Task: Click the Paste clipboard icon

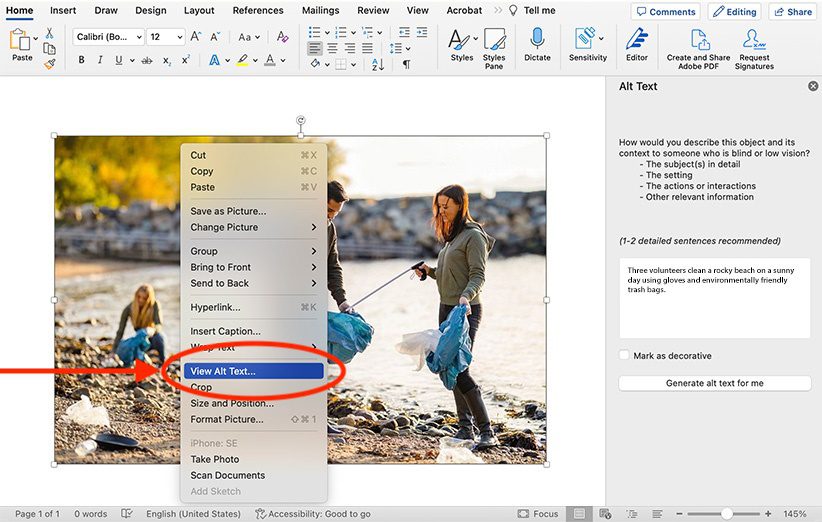Action: tap(20, 40)
